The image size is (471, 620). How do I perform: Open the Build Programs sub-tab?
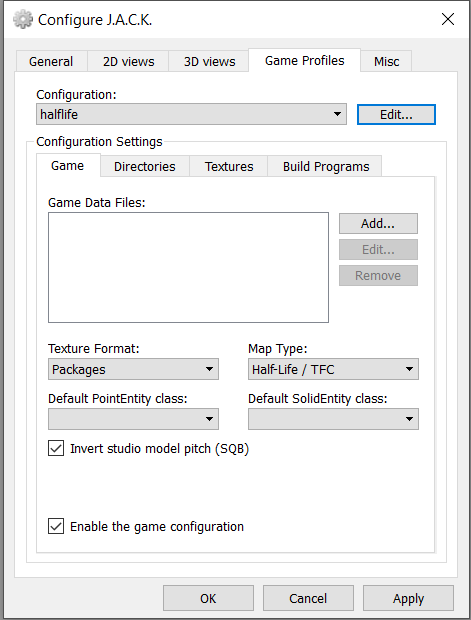326,166
